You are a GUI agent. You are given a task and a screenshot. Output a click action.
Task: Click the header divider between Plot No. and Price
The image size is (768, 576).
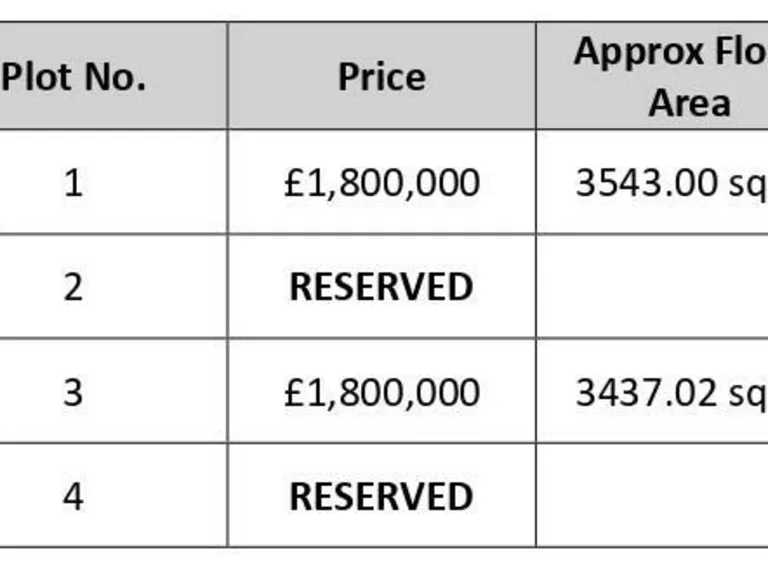click(x=228, y=77)
